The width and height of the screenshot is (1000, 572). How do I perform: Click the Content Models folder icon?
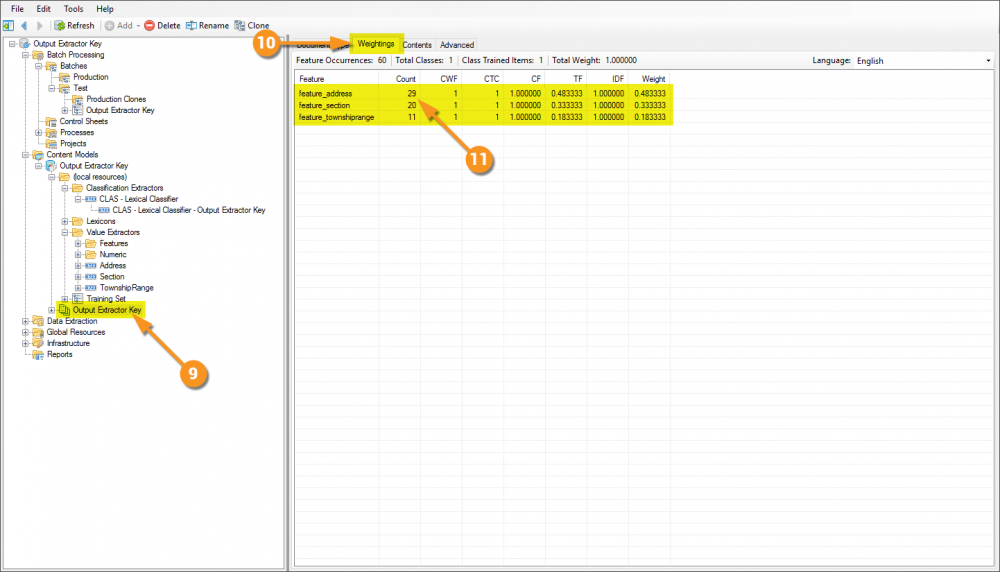(x=38, y=155)
